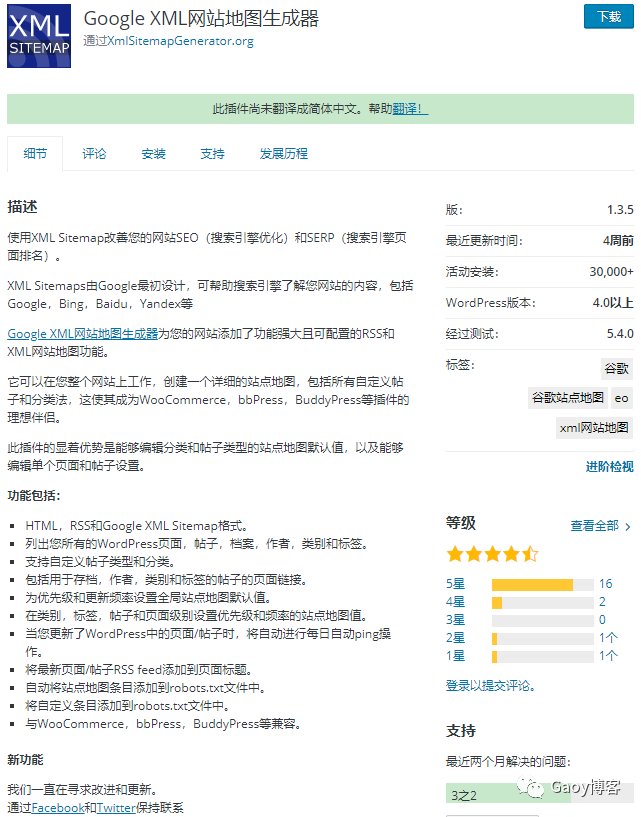
Task: Click 登录以提交评论 login link
Action: tap(490, 686)
